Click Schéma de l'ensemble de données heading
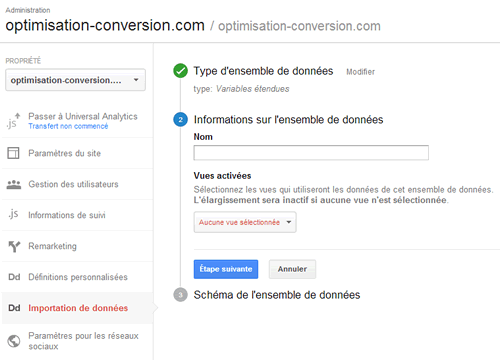This screenshot has height=360, width=500. tap(277, 295)
